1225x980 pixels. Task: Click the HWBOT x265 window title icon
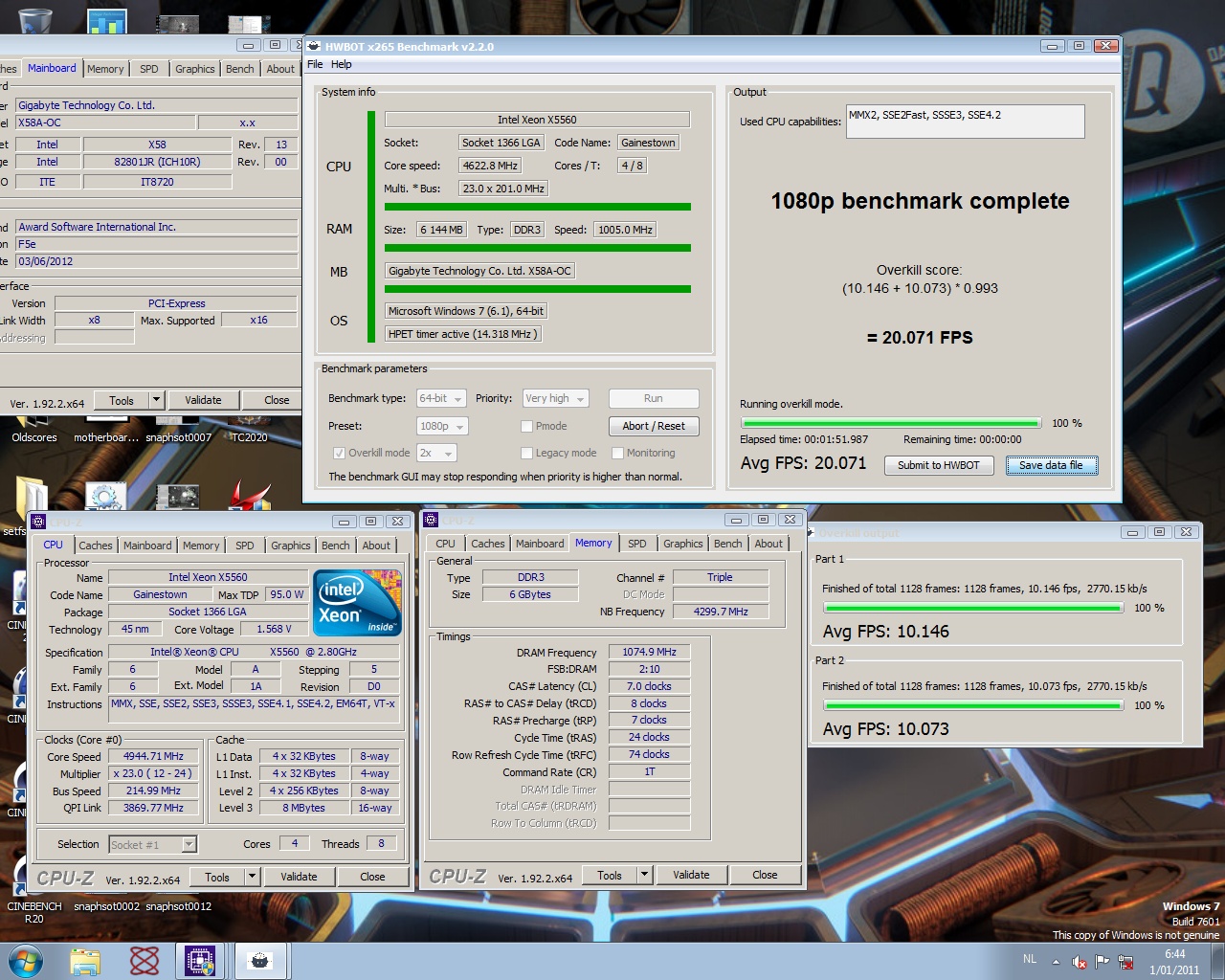pos(313,46)
